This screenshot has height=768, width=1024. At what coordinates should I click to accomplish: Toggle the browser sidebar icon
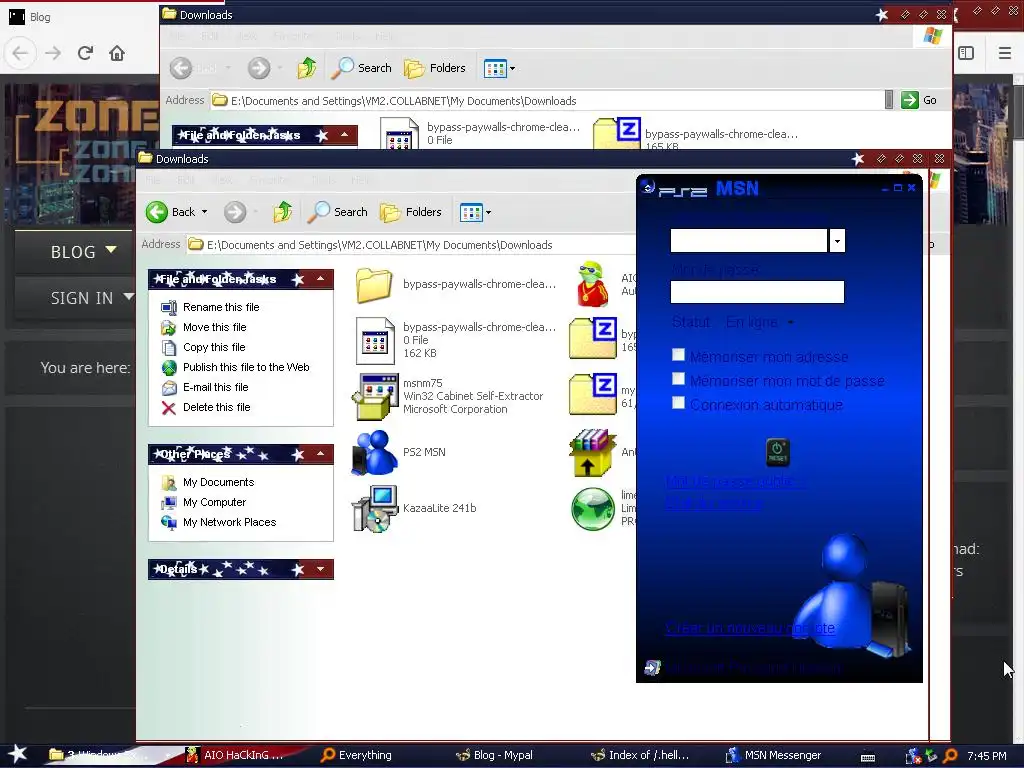(966, 53)
